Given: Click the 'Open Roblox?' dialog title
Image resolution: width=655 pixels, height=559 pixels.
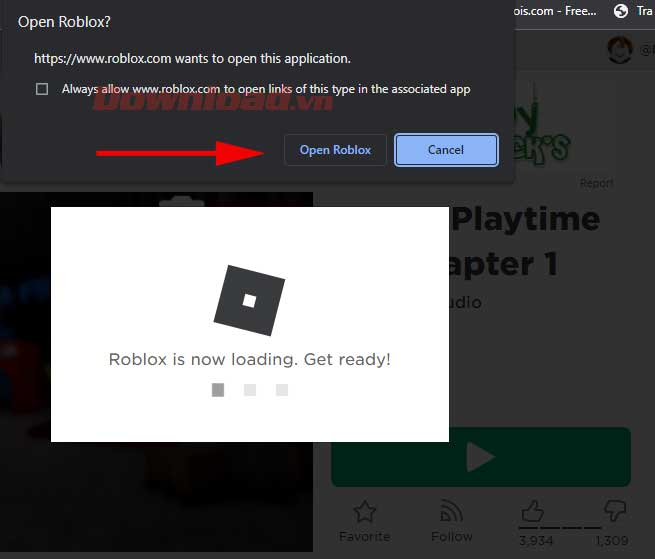Looking at the screenshot, I should click(64, 22).
